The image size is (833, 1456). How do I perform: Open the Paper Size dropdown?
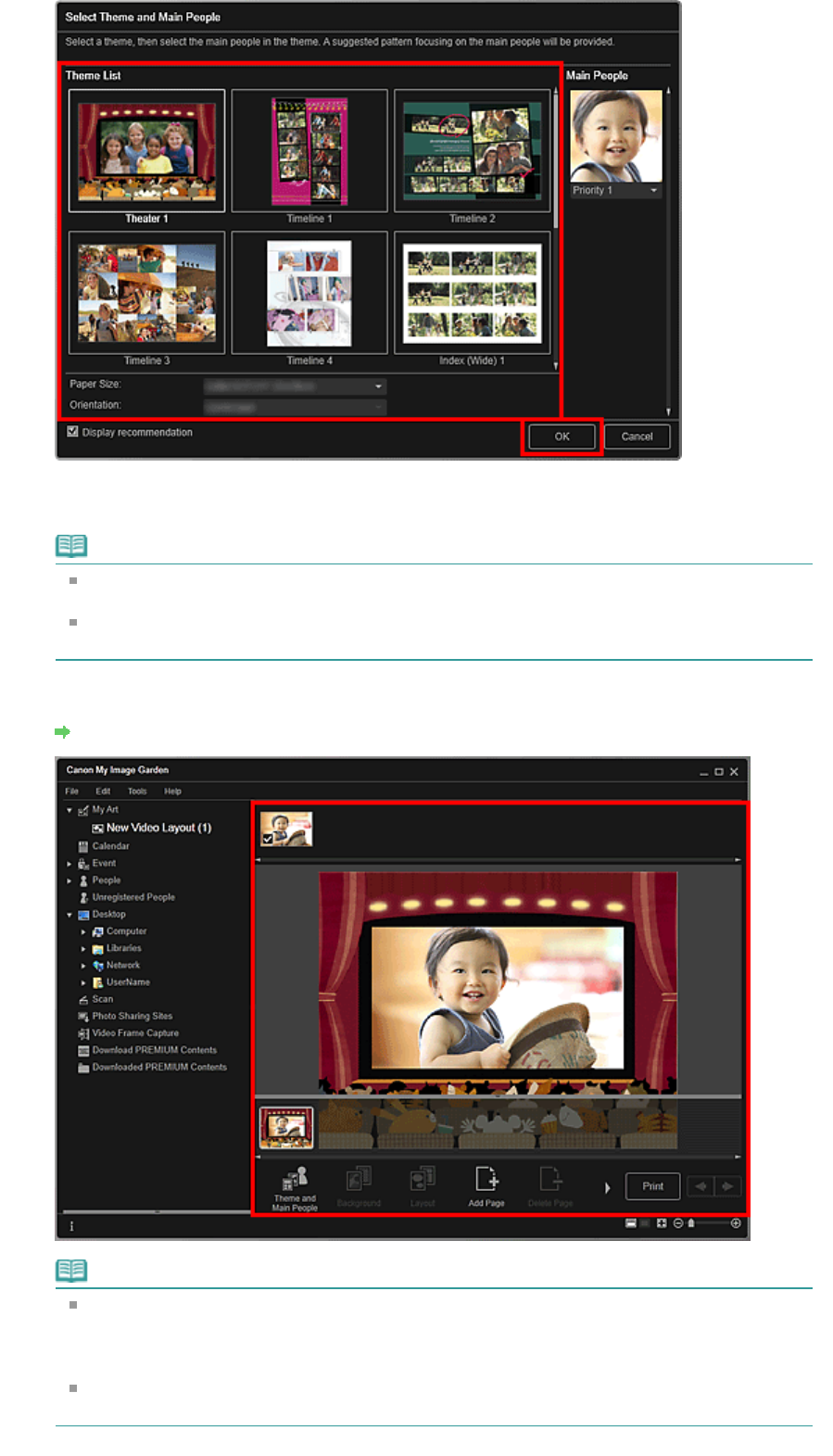[x=295, y=386]
